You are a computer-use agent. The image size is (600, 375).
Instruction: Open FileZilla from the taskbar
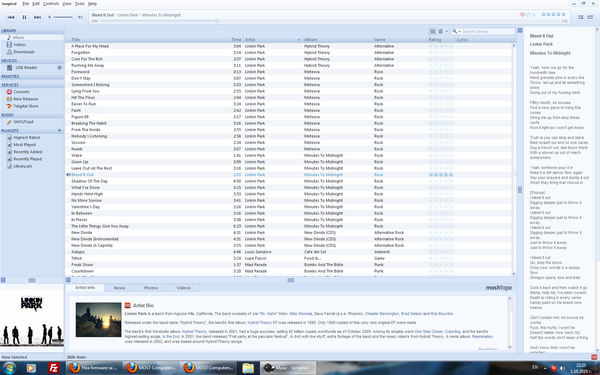[54, 368]
